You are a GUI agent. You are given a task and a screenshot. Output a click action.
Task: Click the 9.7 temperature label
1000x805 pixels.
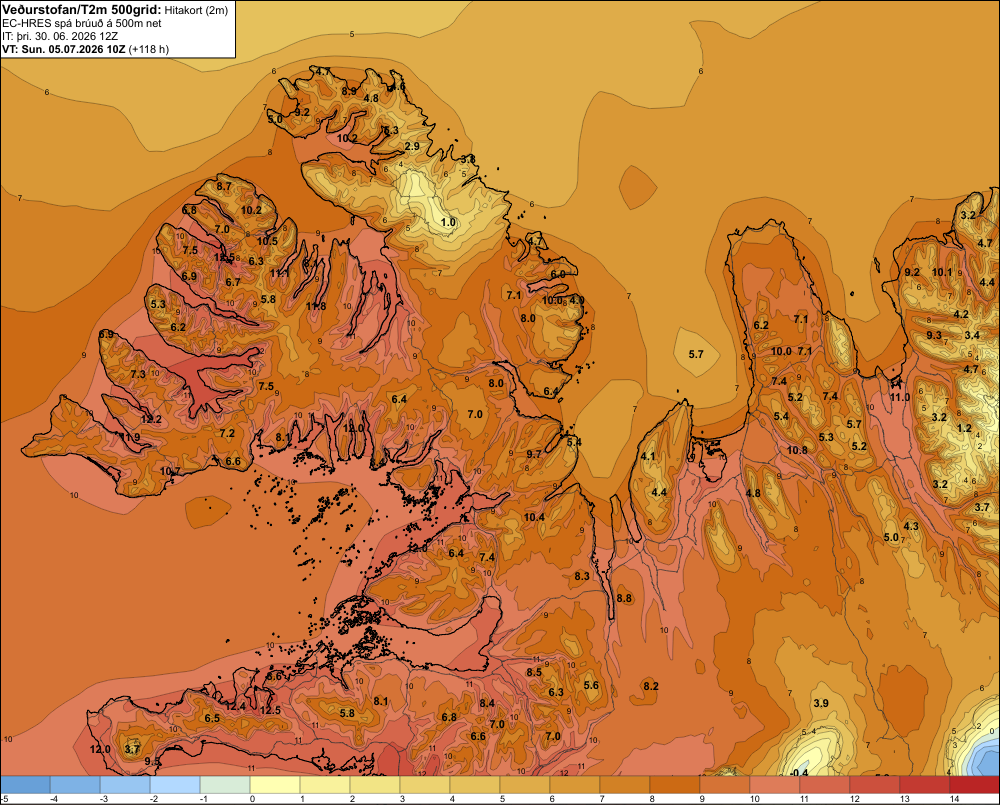[x=534, y=454]
